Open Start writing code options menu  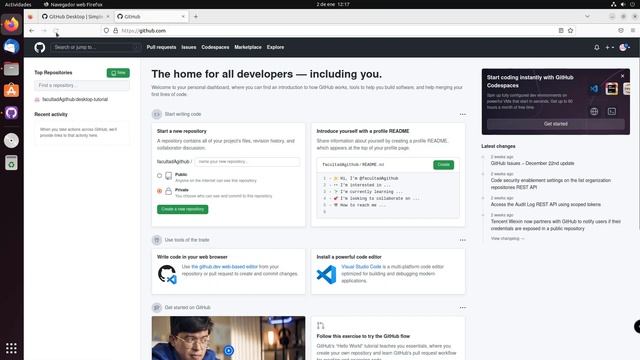tap(462, 114)
